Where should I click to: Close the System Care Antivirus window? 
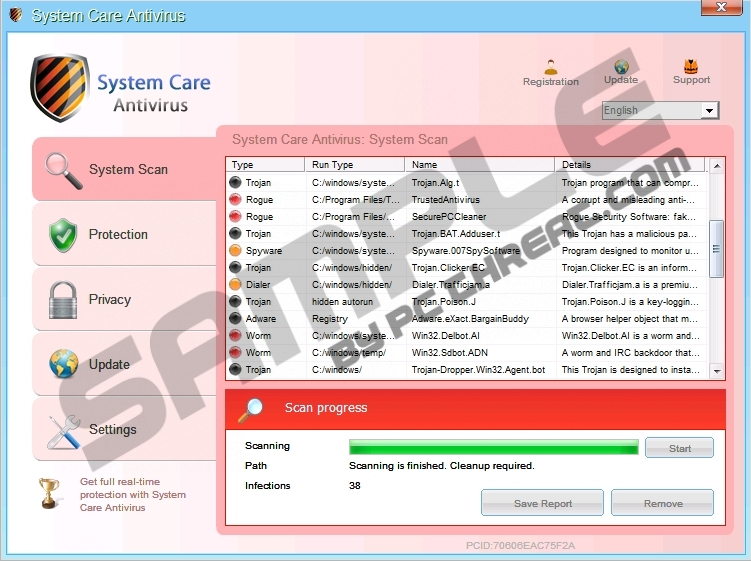point(721,7)
